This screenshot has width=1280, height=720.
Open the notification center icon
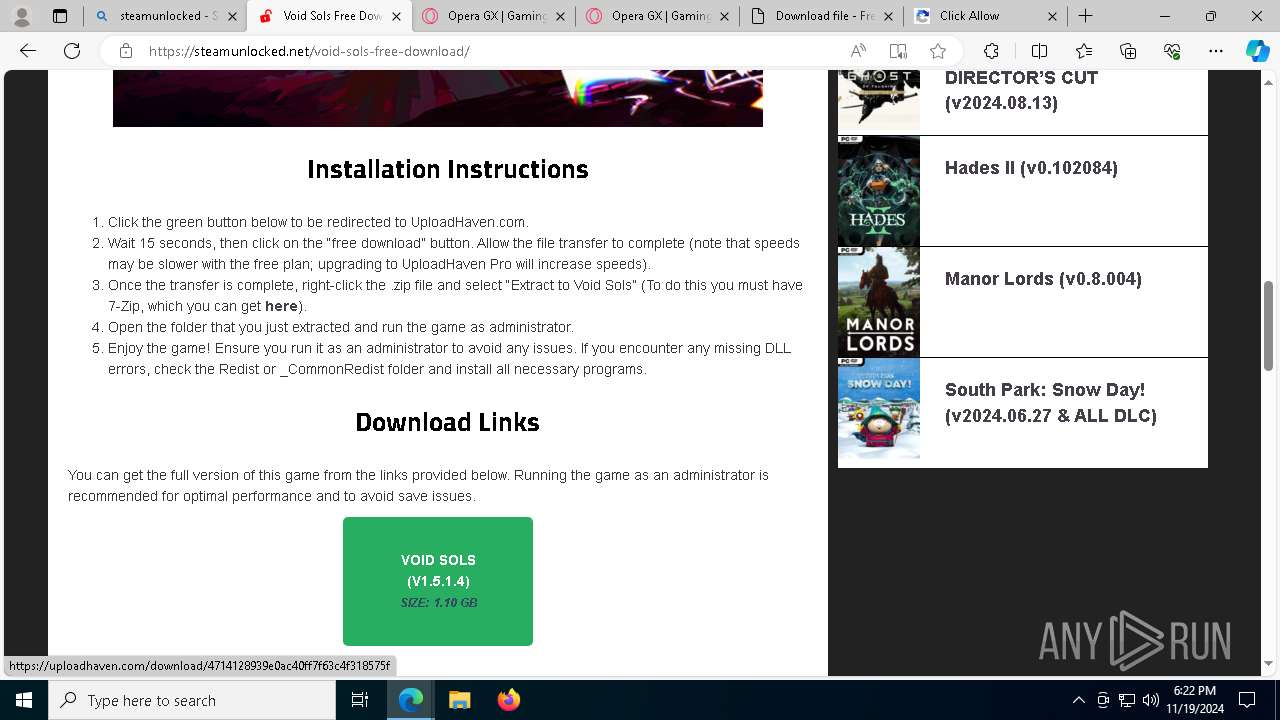[1247, 700]
